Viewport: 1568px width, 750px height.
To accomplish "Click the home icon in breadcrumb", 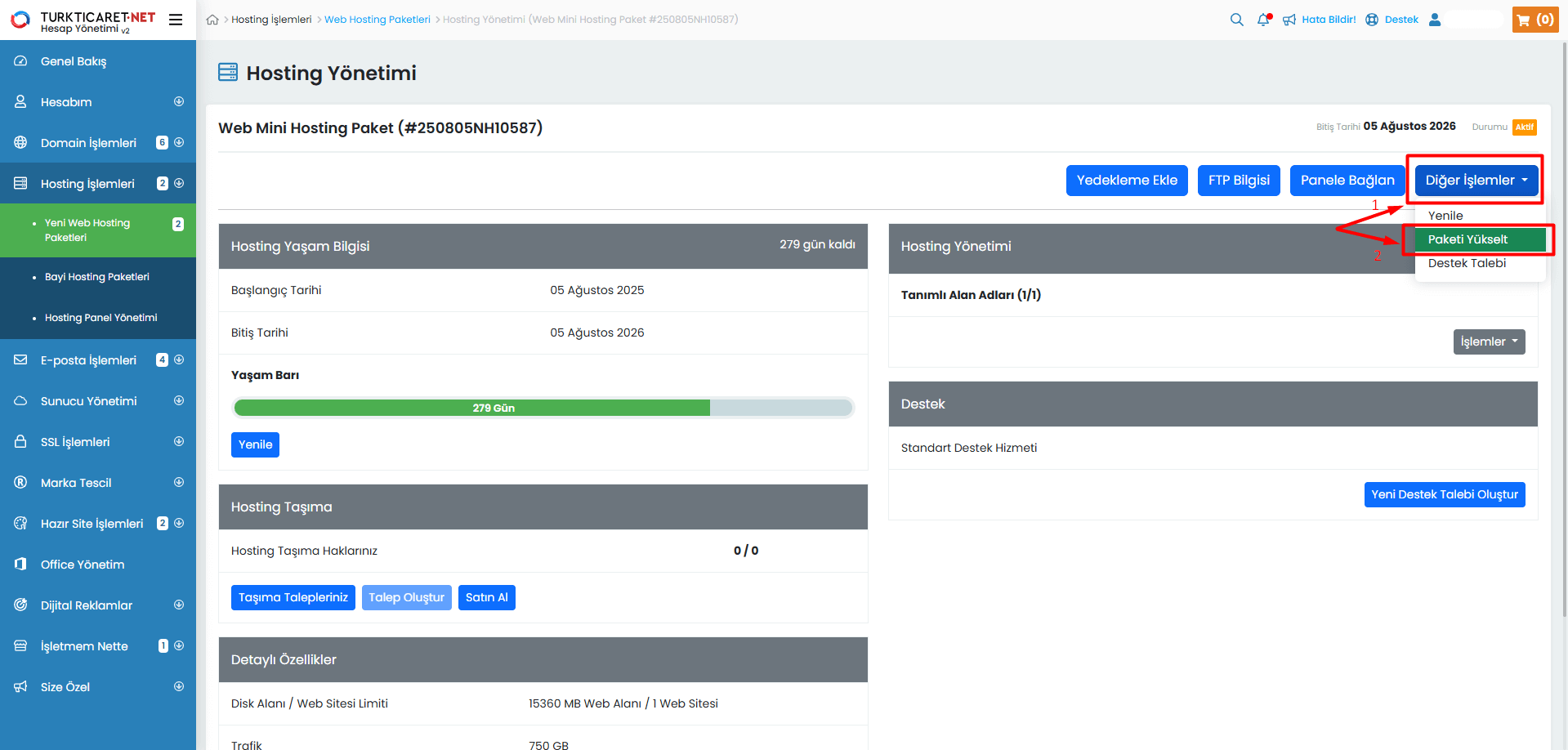I will pos(212,20).
